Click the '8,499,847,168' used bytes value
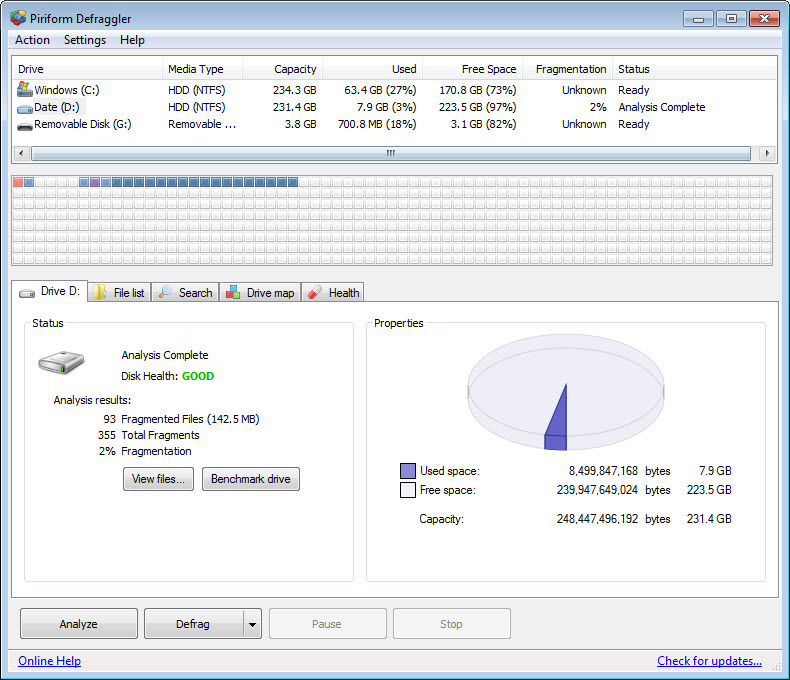 tap(603, 471)
